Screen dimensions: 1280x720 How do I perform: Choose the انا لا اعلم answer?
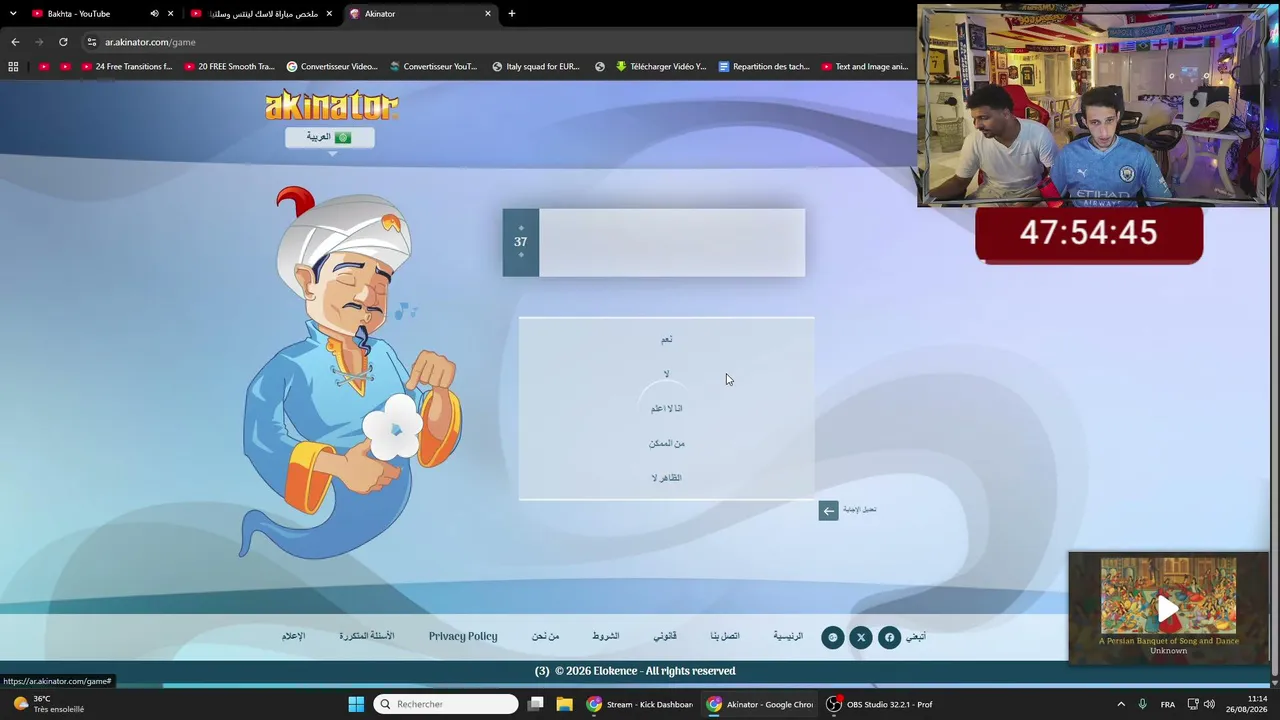(666, 408)
